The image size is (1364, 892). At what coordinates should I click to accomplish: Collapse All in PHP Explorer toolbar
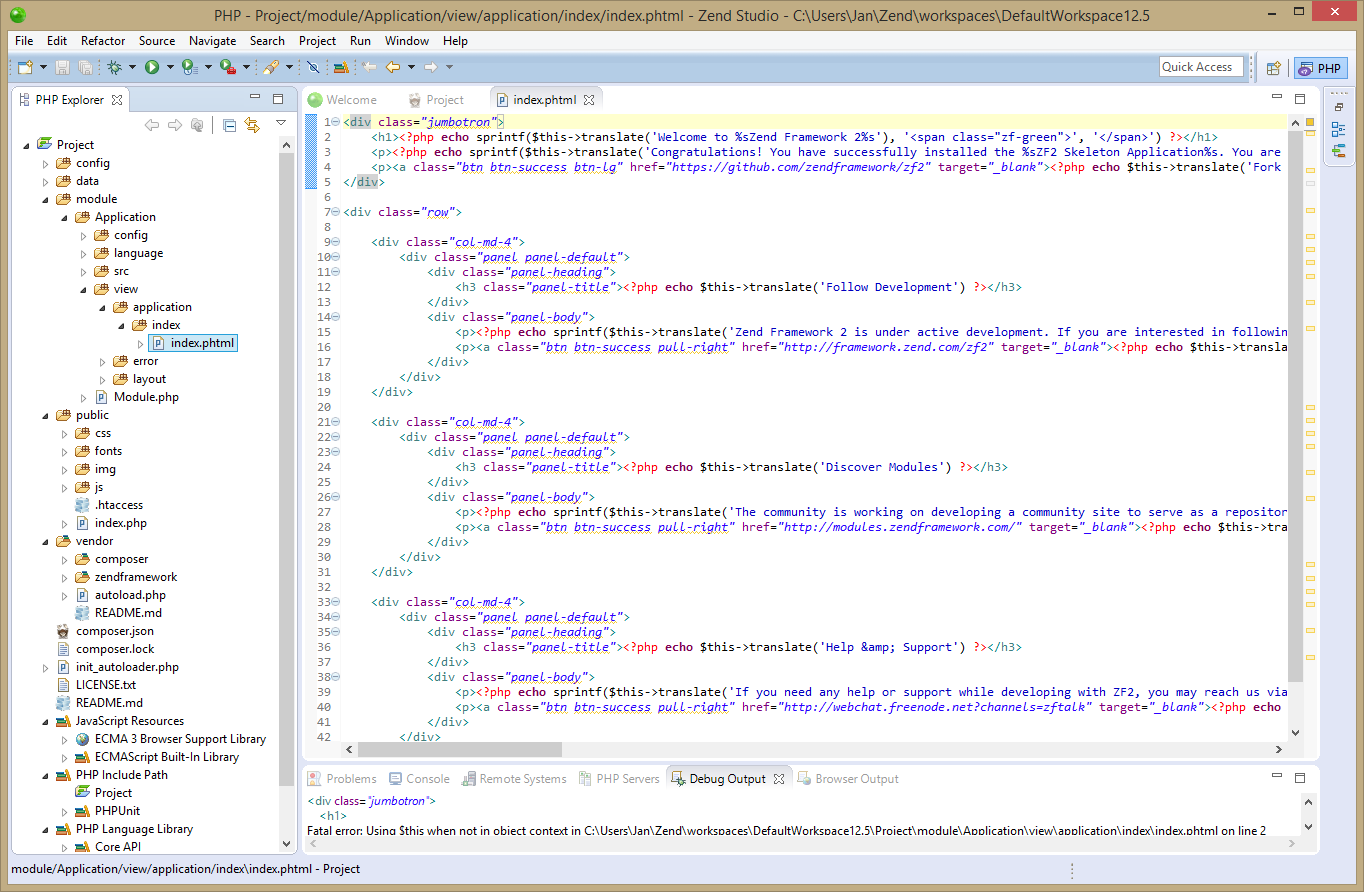(229, 125)
